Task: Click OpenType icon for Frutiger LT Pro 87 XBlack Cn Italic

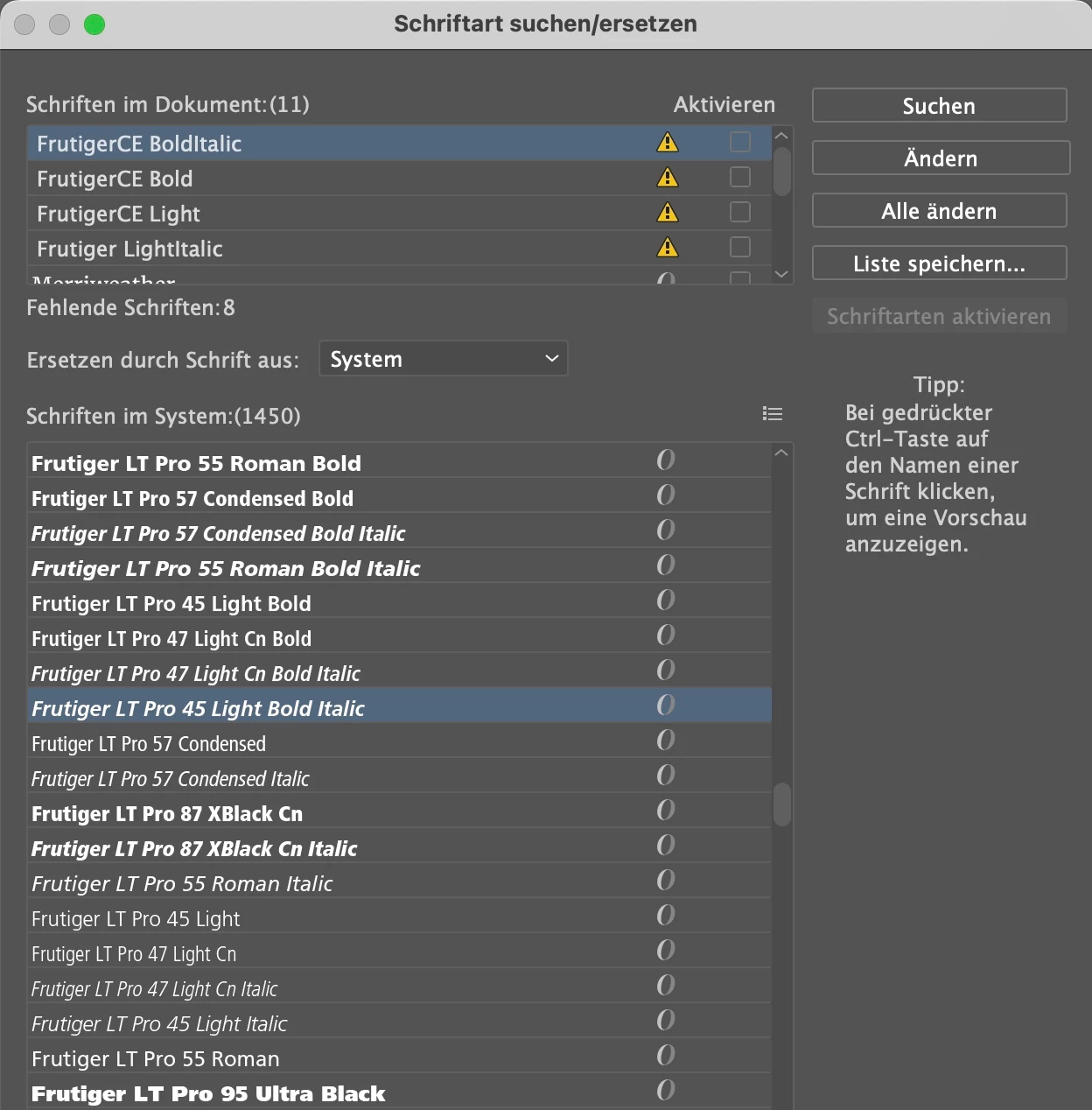Action: pyautogui.click(x=666, y=845)
